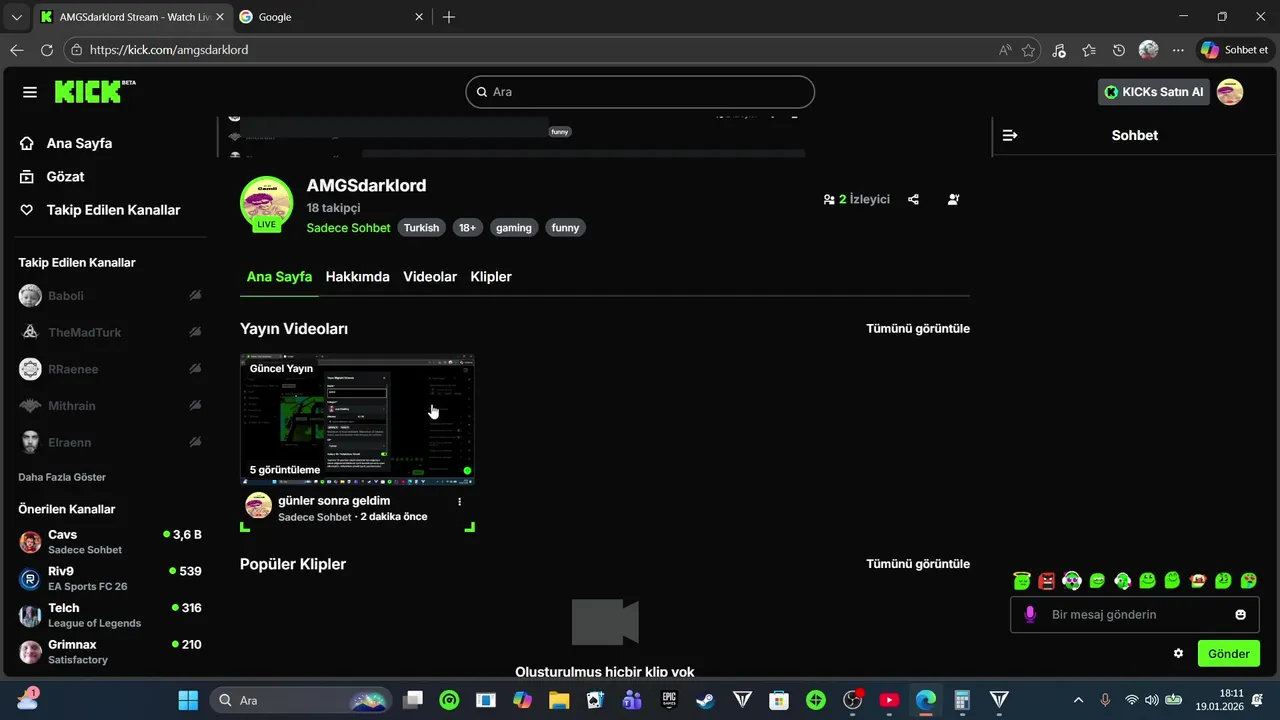Click the gaming tag under channel name
The height and width of the screenshot is (720, 1280).
coord(514,228)
